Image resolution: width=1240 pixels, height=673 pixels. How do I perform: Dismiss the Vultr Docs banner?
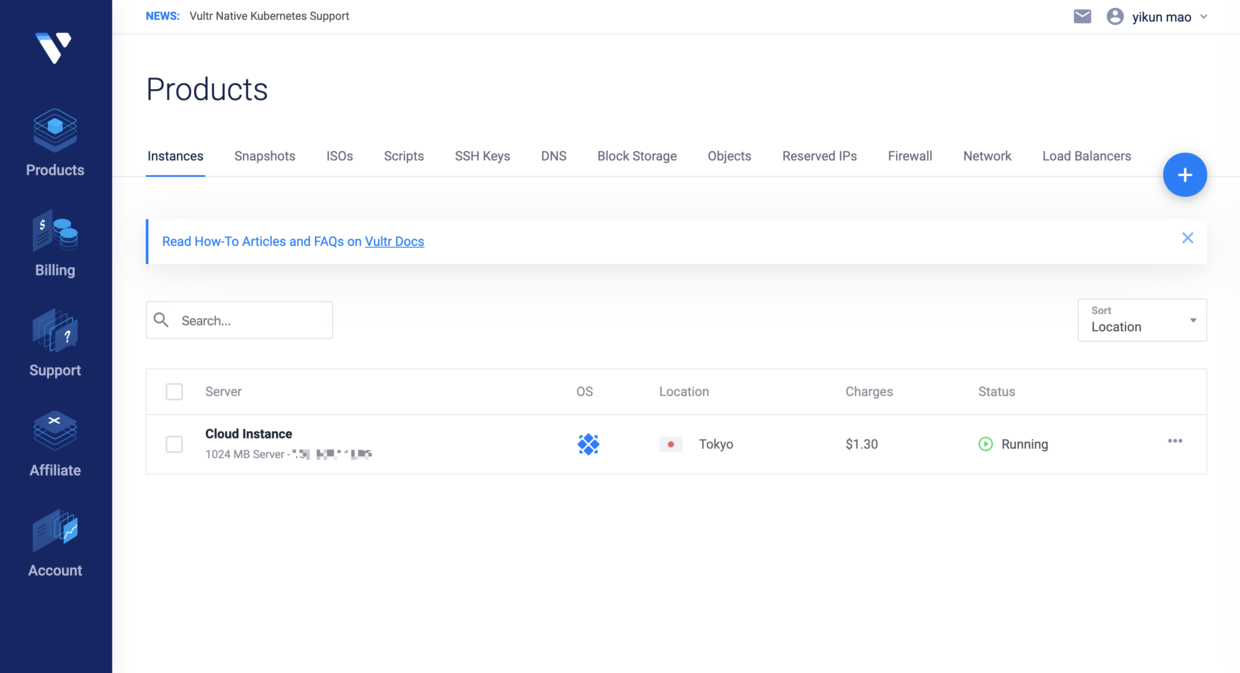click(x=1187, y=238)
